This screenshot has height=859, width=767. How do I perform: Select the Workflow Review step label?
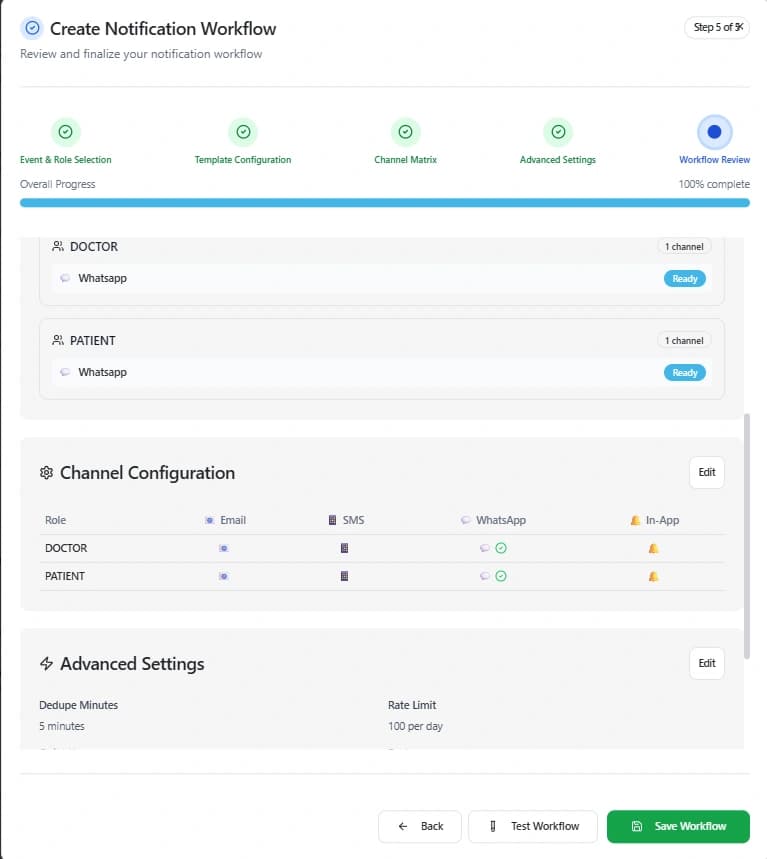714,159
